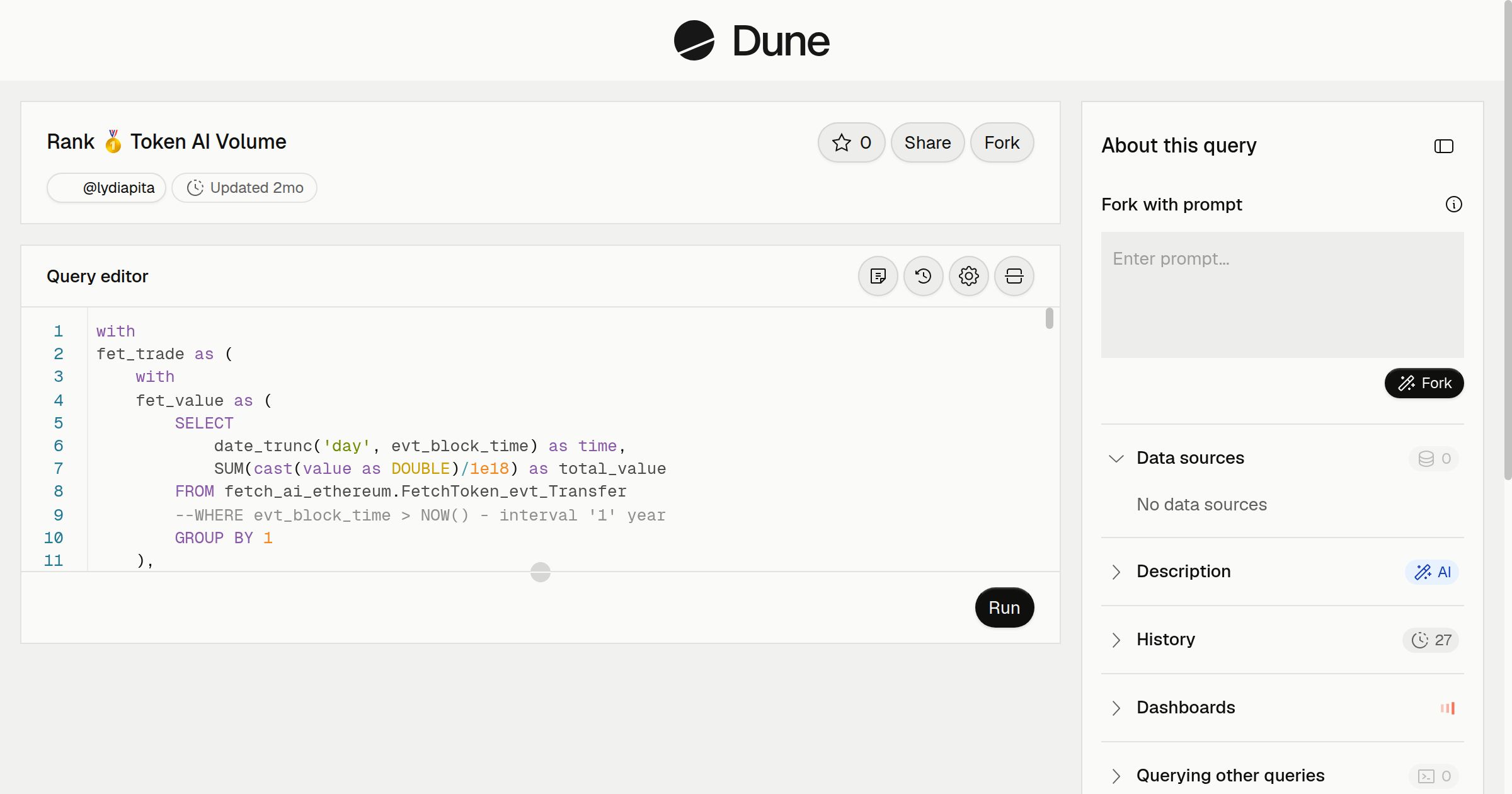
Task: Click the Data sources count badge
Action: click(1434, 458)
